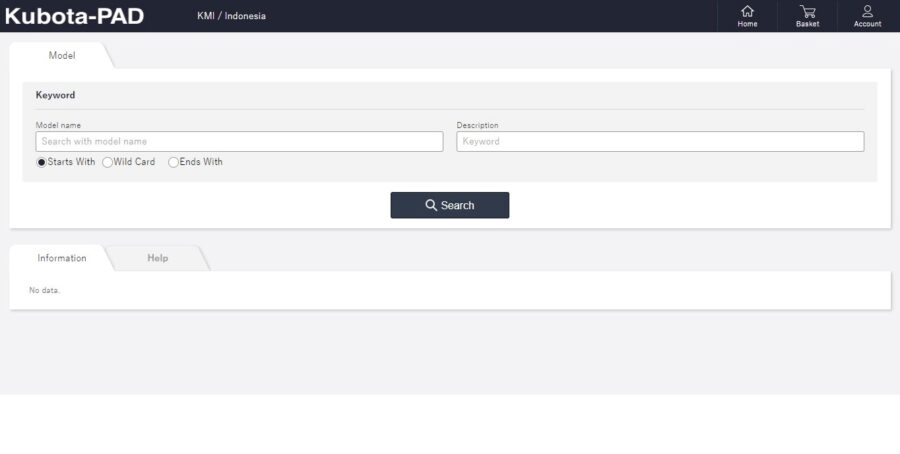Viewport: 900px width, 454px height.
Task: Click the Description field label
Action: [477, 125]
